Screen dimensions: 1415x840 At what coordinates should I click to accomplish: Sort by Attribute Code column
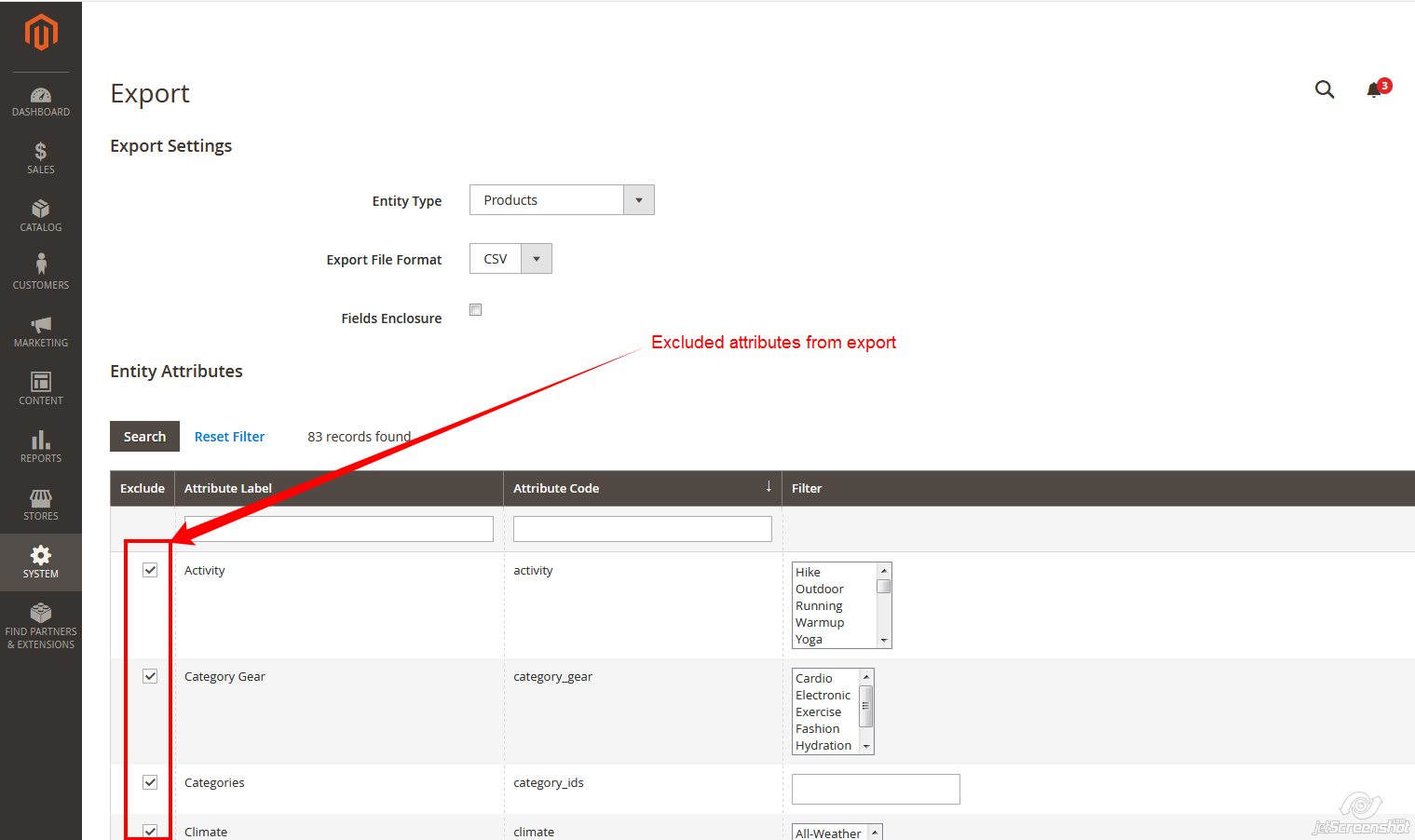click(643, 488)
